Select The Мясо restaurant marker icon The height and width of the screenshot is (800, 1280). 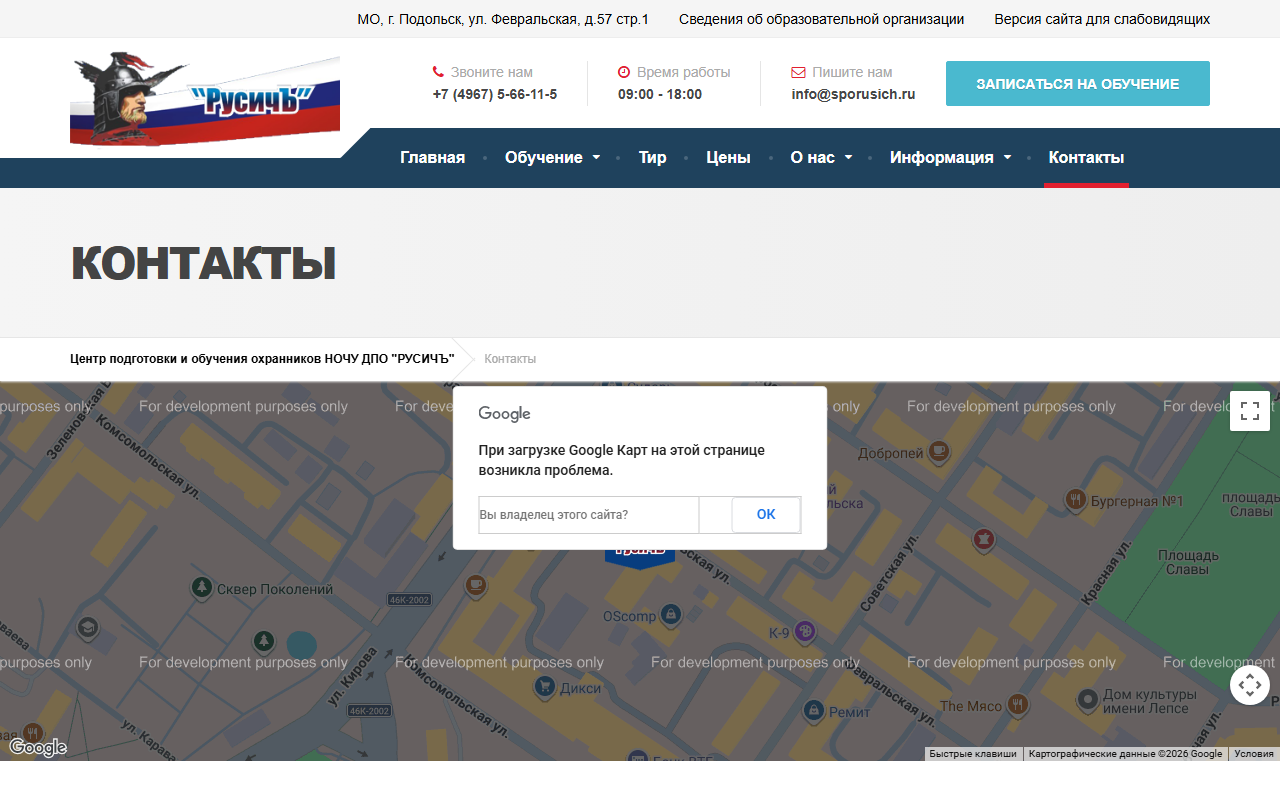[x=1018, y=704]
